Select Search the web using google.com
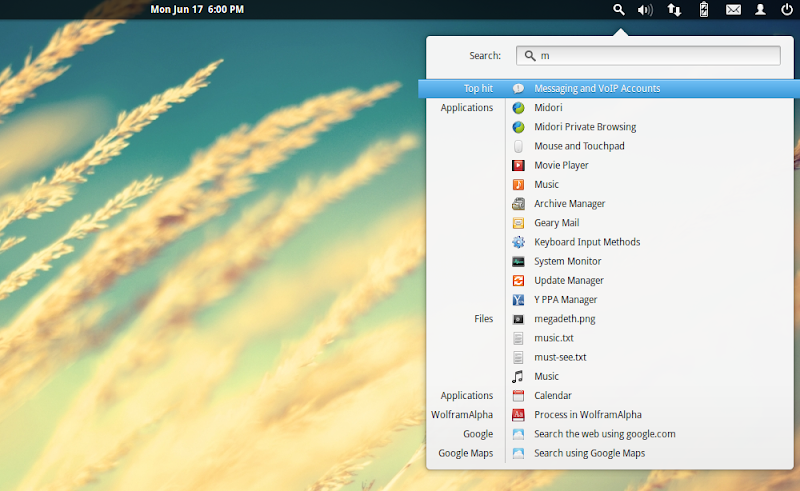The height and width of the screenshot is (491, 800). click(x=605, y=434)
